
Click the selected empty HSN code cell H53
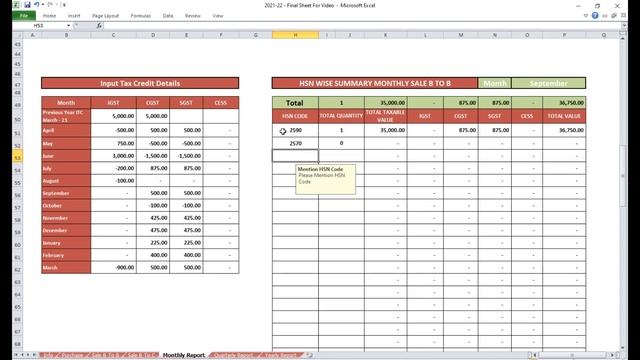[295, 156]
